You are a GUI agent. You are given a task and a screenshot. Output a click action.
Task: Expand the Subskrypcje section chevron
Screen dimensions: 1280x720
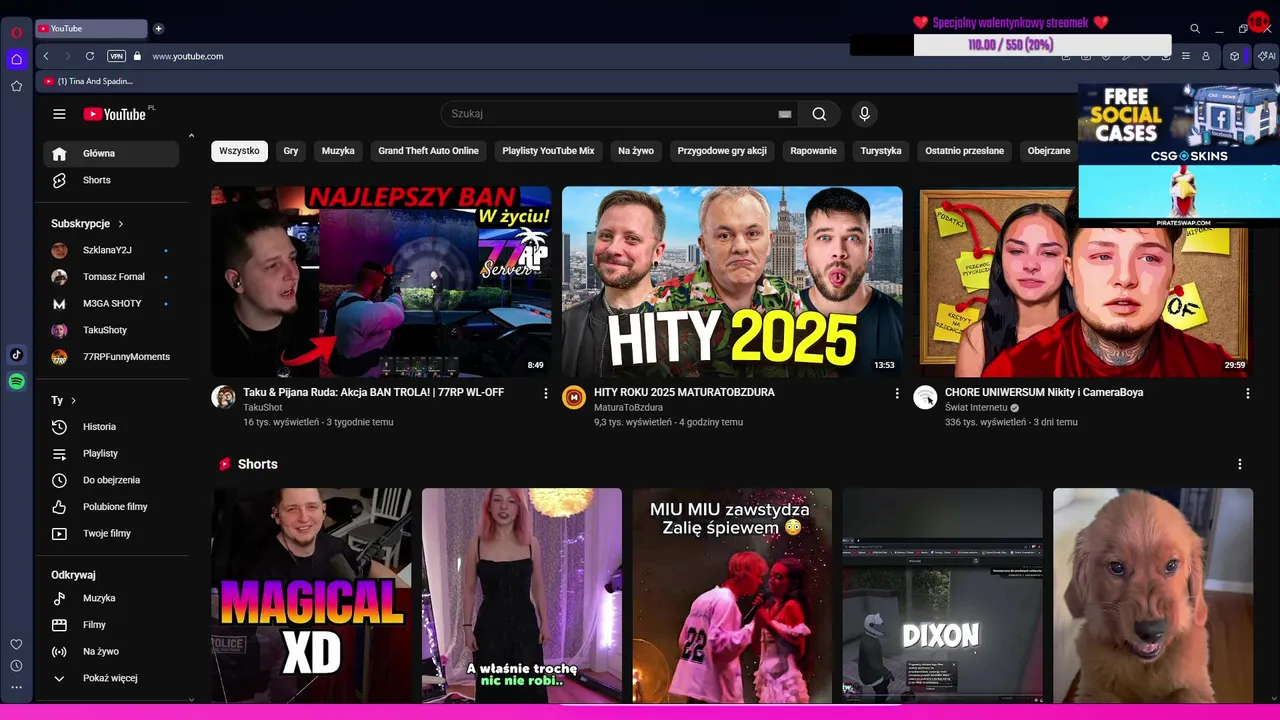[121, 224]
